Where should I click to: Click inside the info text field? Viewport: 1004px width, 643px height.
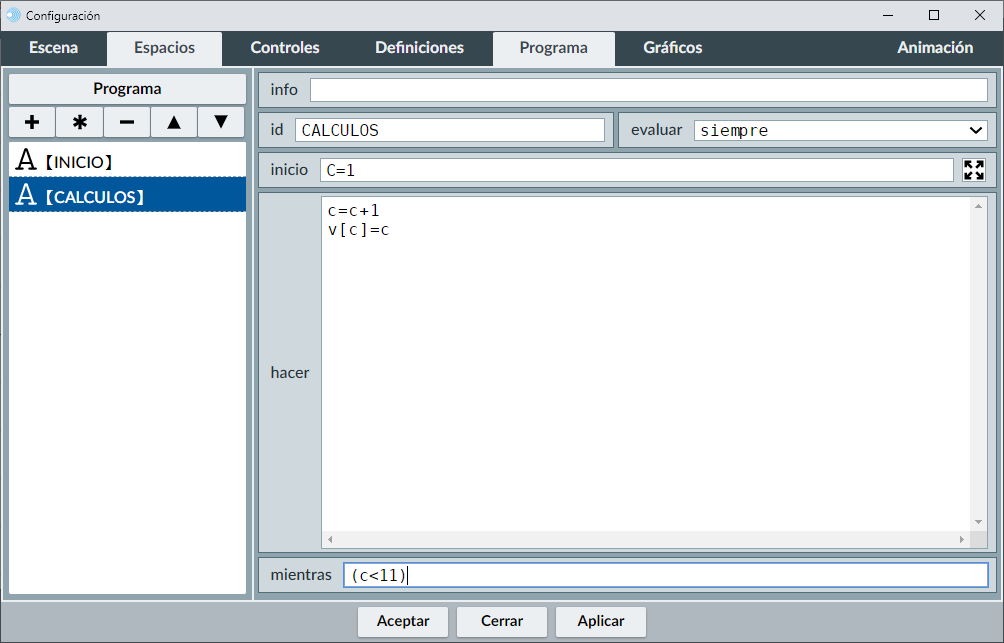(x=648, y=90)
